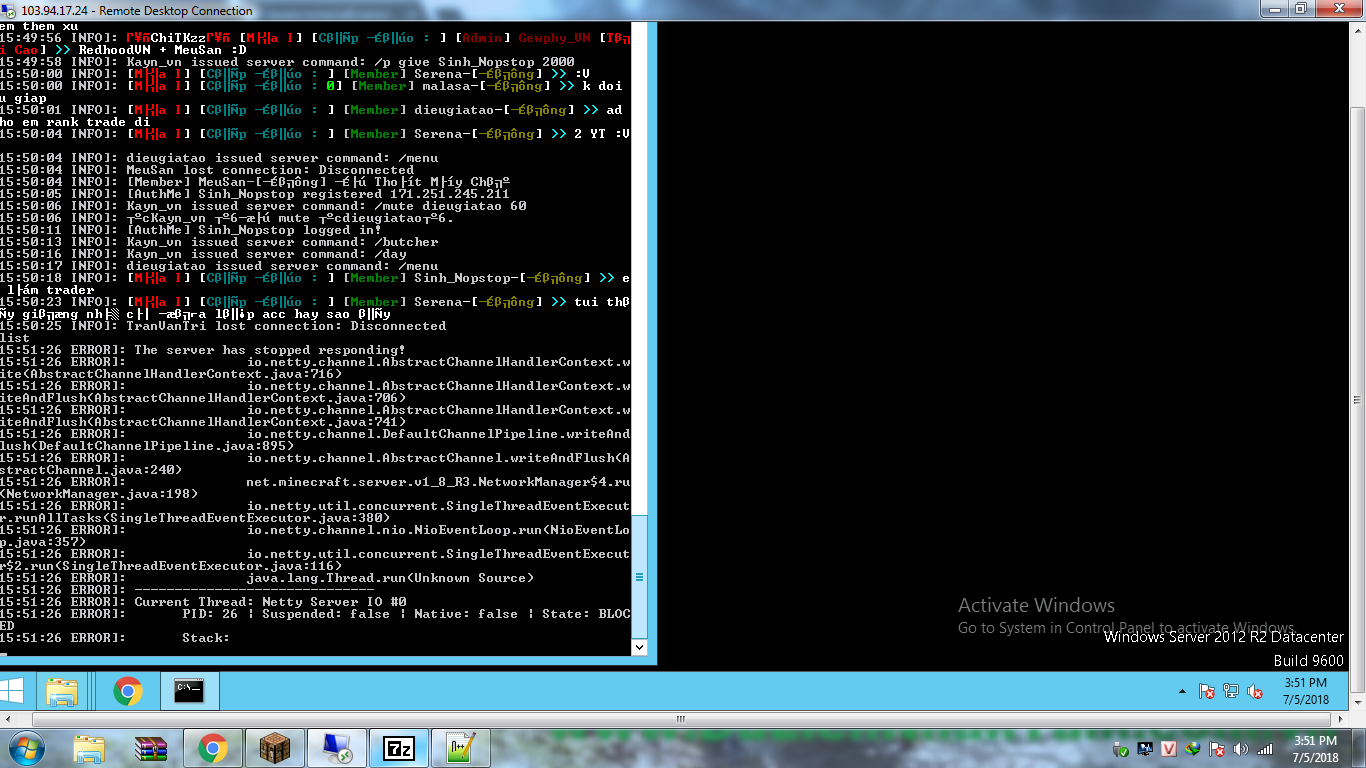This screenshot has width=1366, height=768.
Task: Open the Minecraft crafting table taskbar icon
Action: click(x=274, y=748)
